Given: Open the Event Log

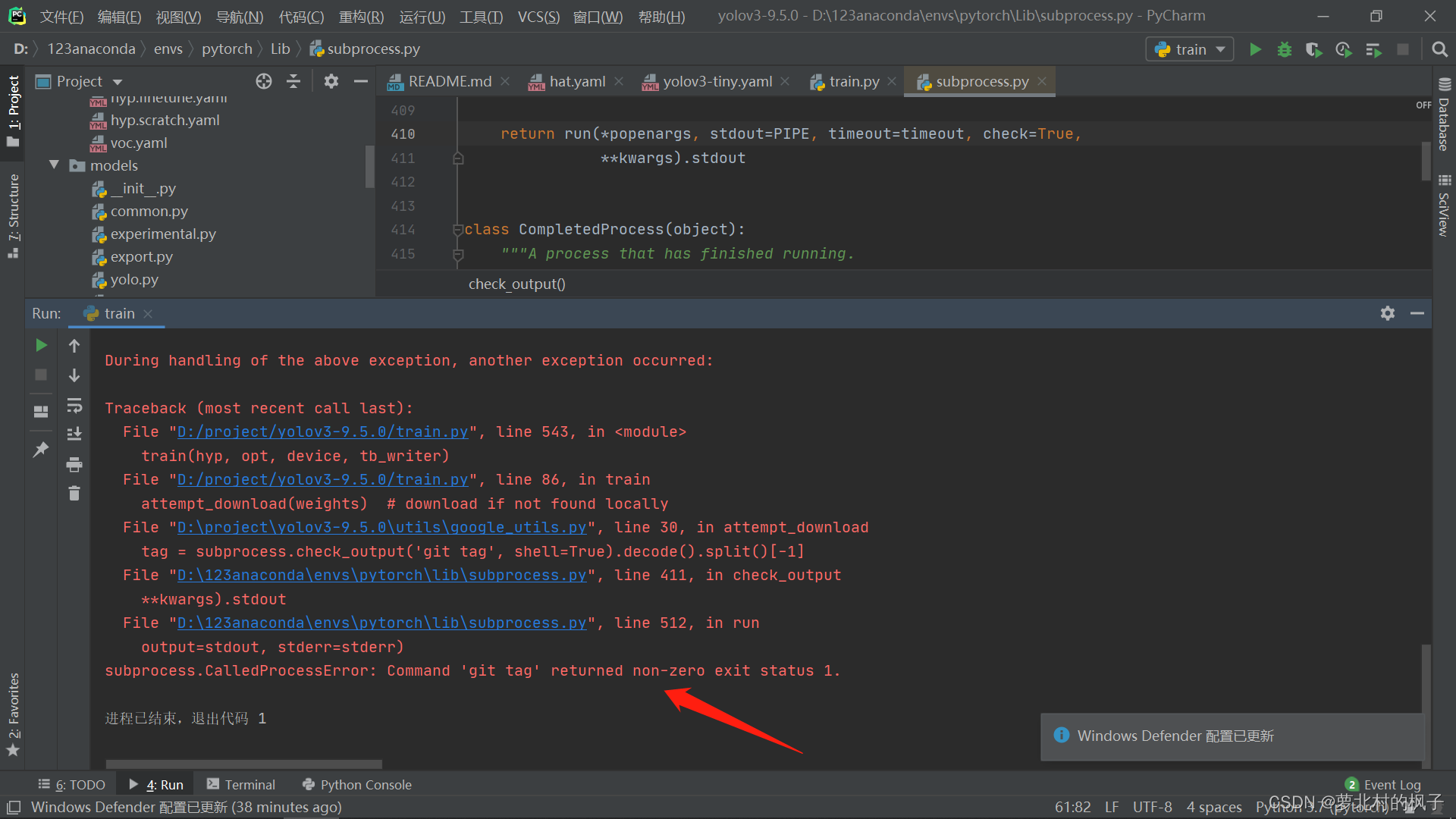Looking at the screenshot, I should pyautogui.click(x=1383, y=785).
